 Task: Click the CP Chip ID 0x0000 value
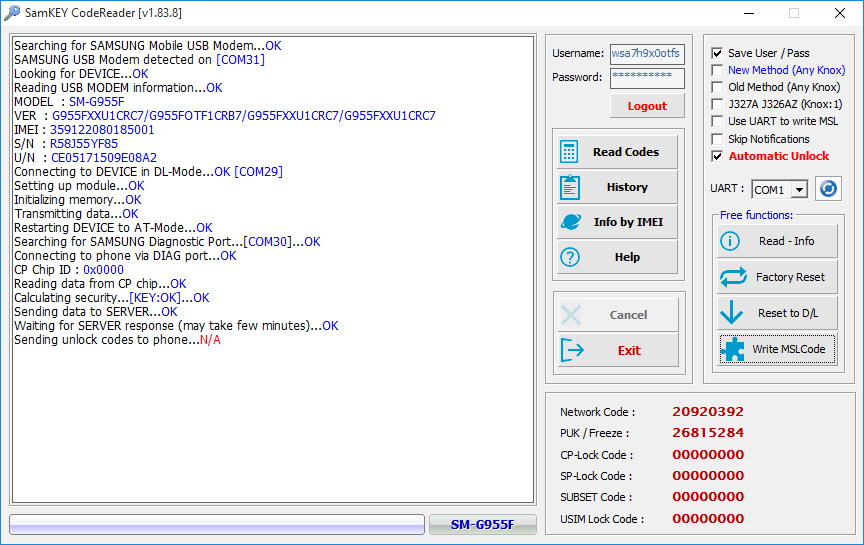point(103,270)
